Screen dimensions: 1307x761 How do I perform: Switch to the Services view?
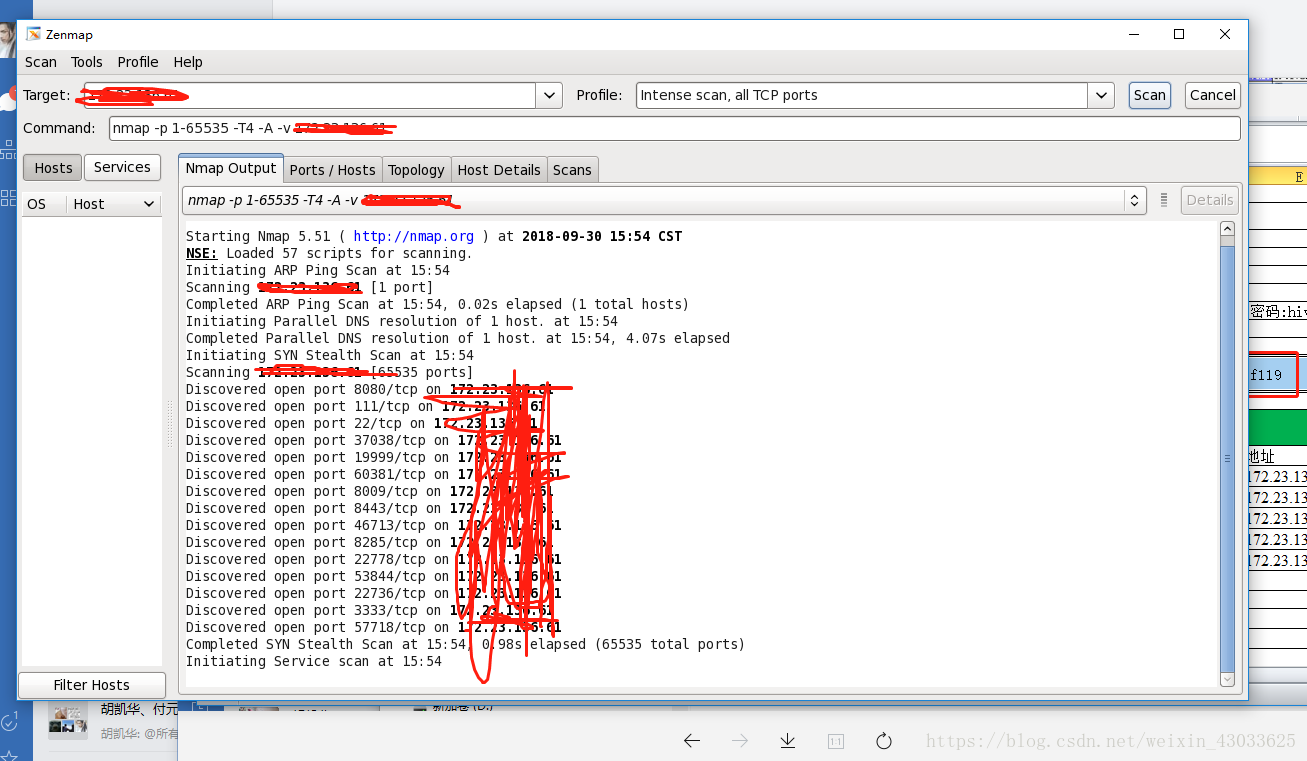click(122, 167)
